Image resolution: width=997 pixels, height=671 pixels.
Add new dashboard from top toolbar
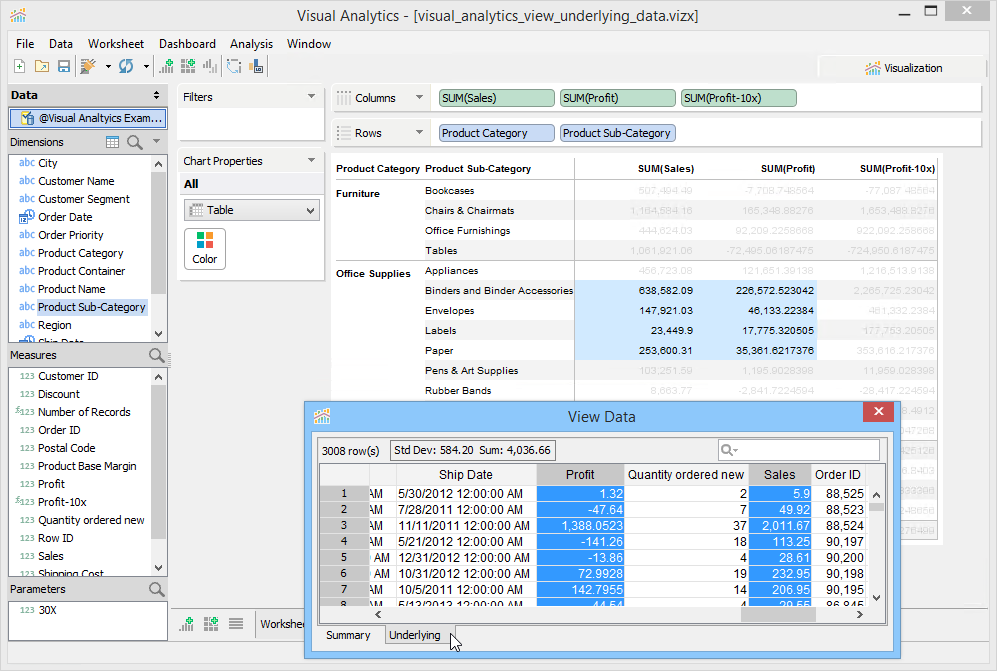(x=188, y=67)
